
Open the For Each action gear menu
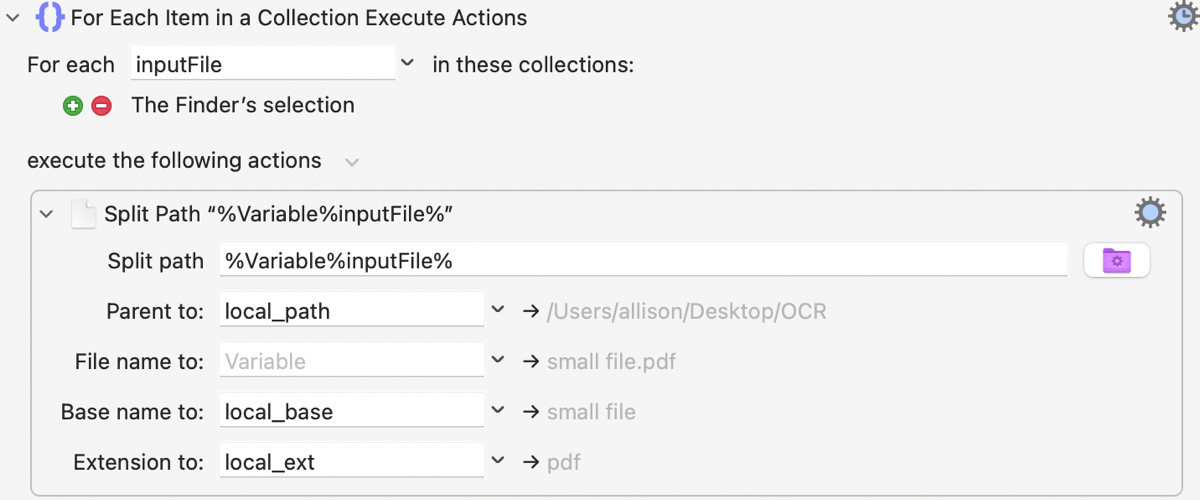tap(1183, 17)
